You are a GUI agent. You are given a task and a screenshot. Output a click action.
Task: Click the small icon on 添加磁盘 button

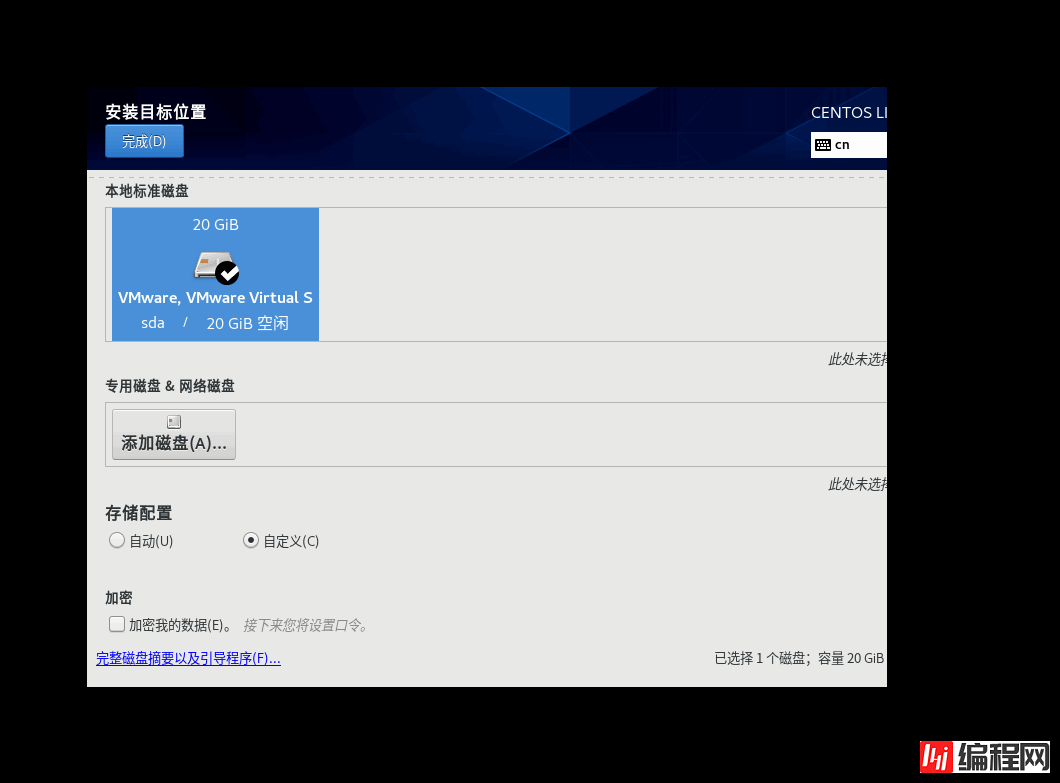174,422
